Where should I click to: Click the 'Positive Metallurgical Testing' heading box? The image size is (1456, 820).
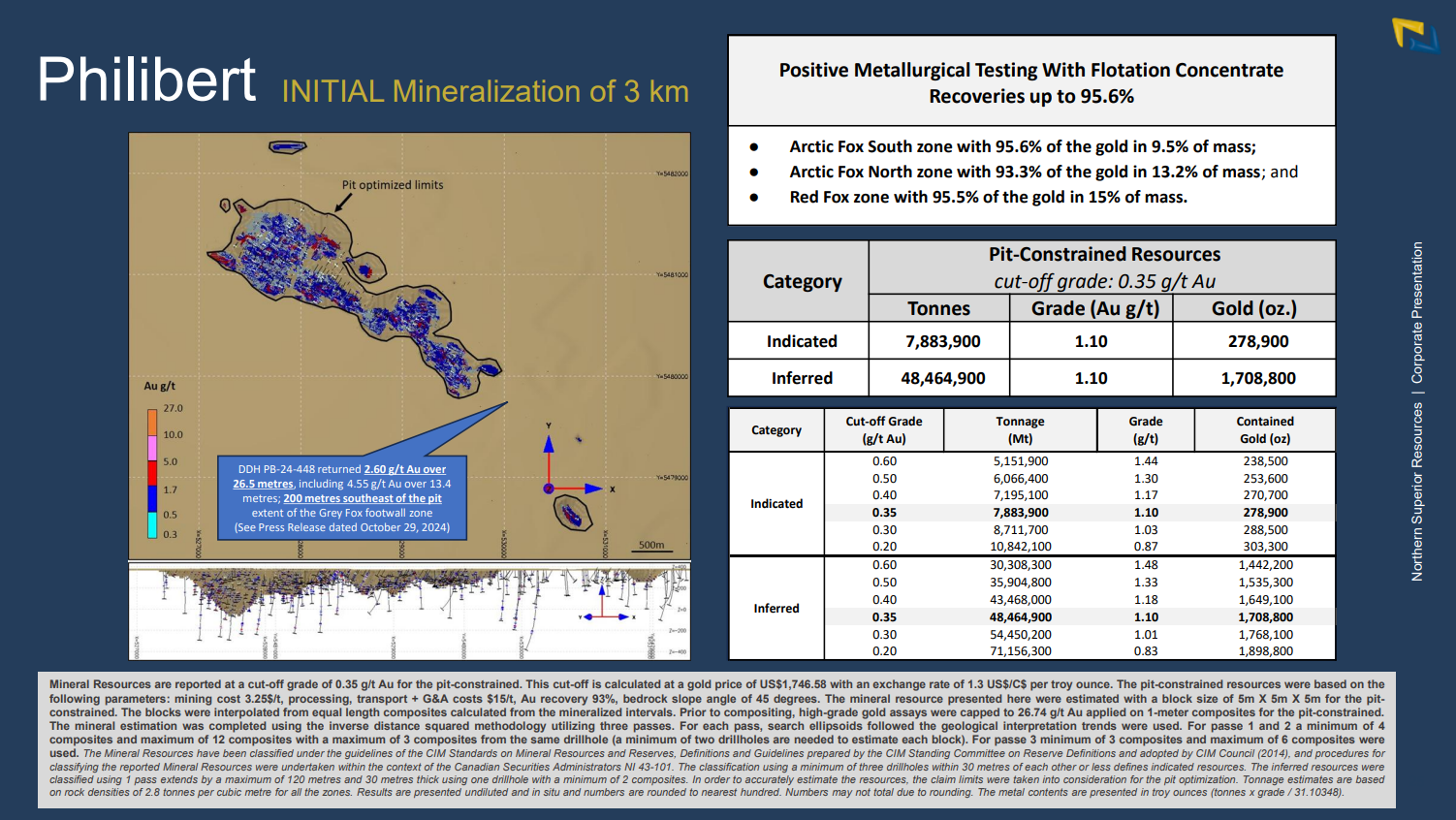[1031, 81]
